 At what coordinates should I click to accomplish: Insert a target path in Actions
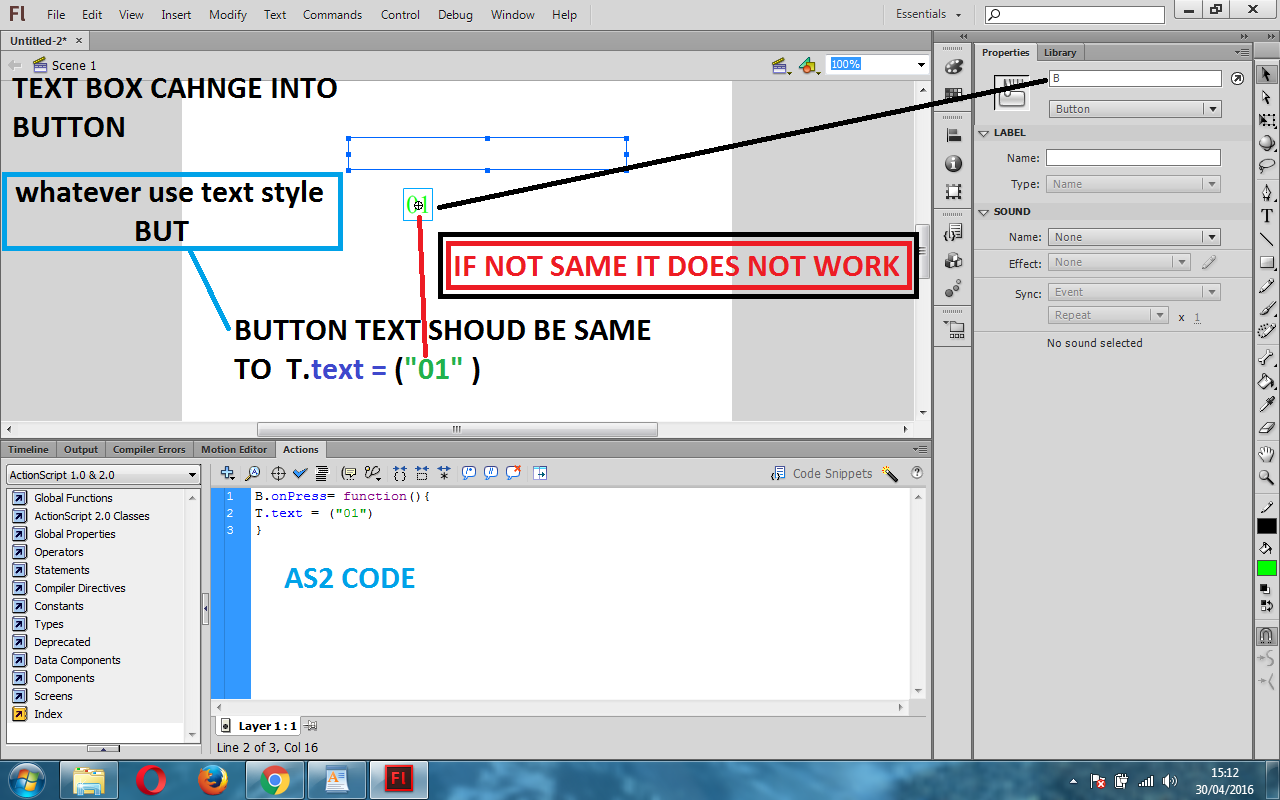click(278, 473)
